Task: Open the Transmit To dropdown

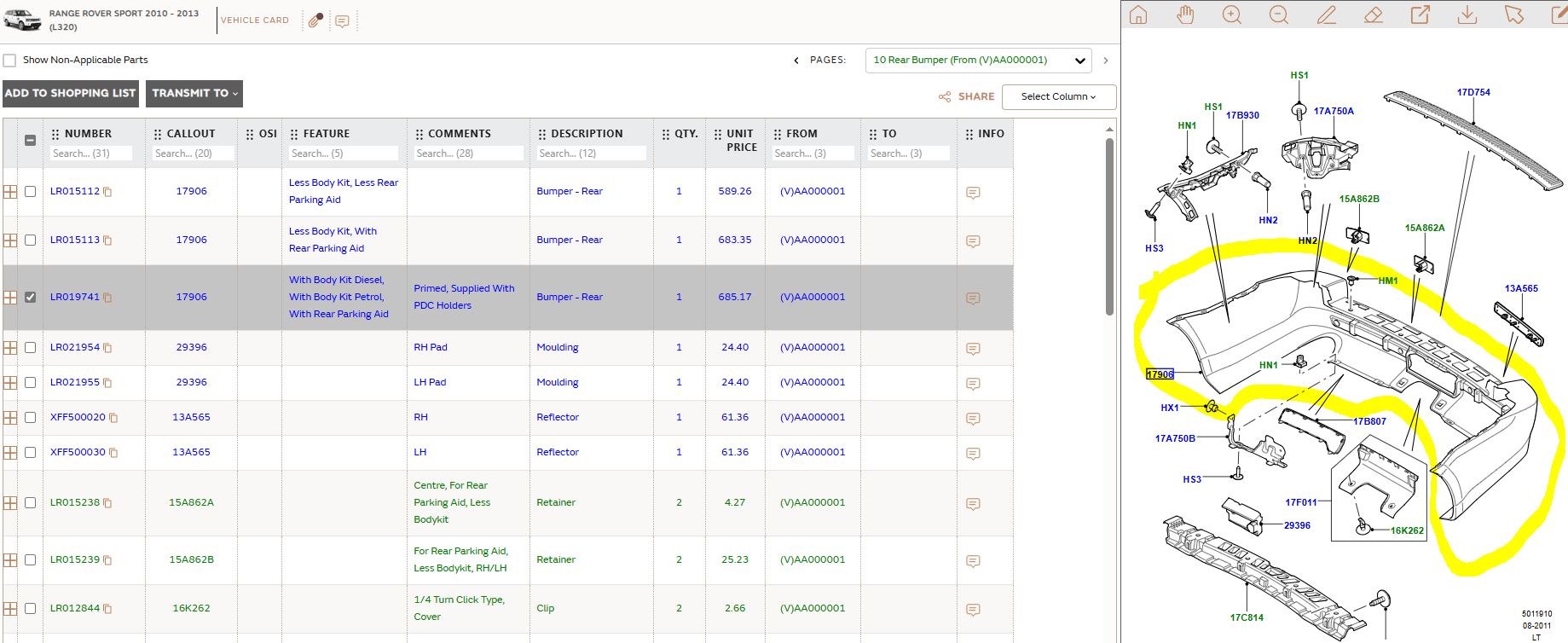Action: coord(194,94)
